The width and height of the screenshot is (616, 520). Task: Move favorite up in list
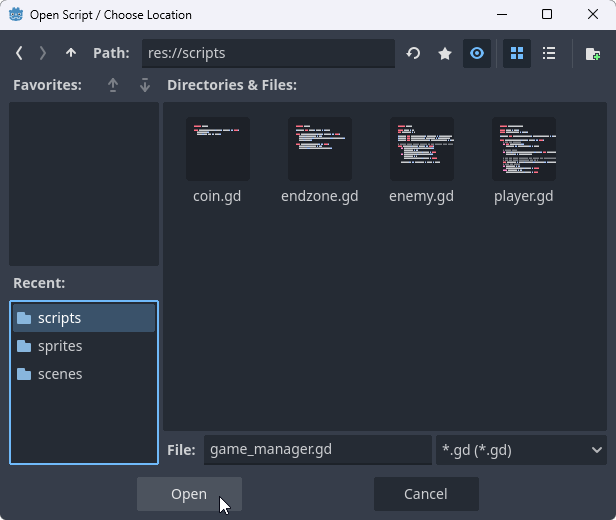click(x=112, y=86)
